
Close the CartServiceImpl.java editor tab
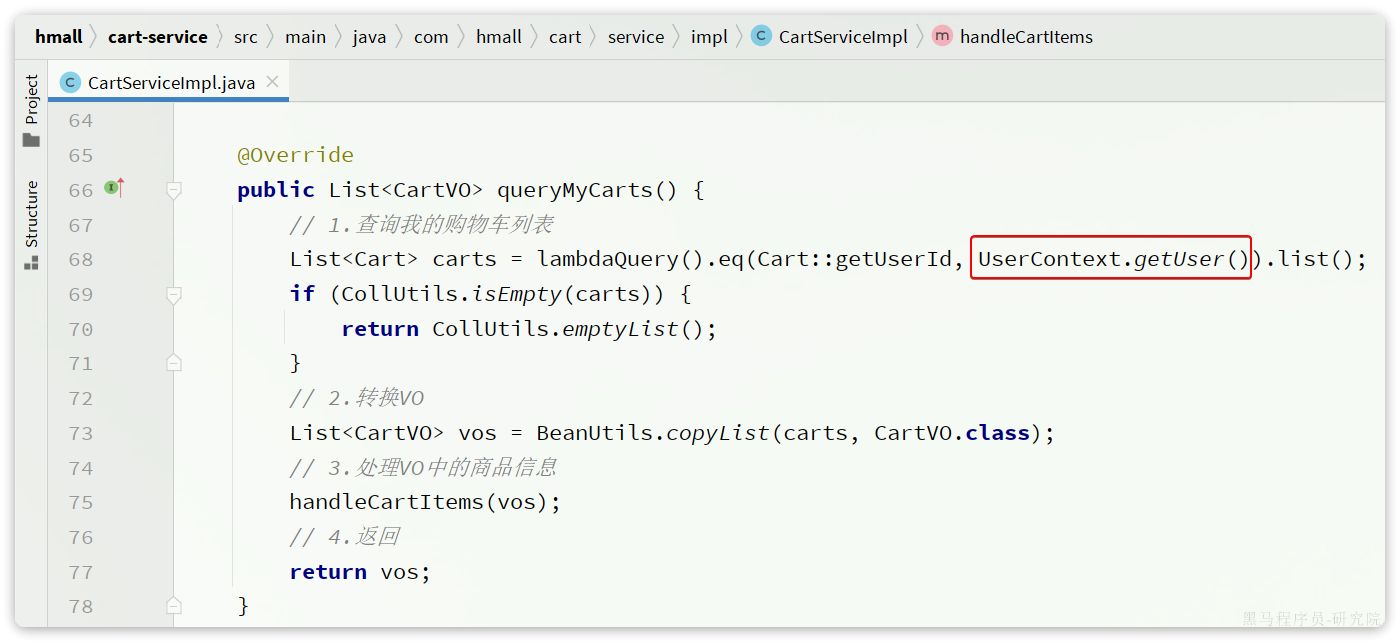(272, 83)
